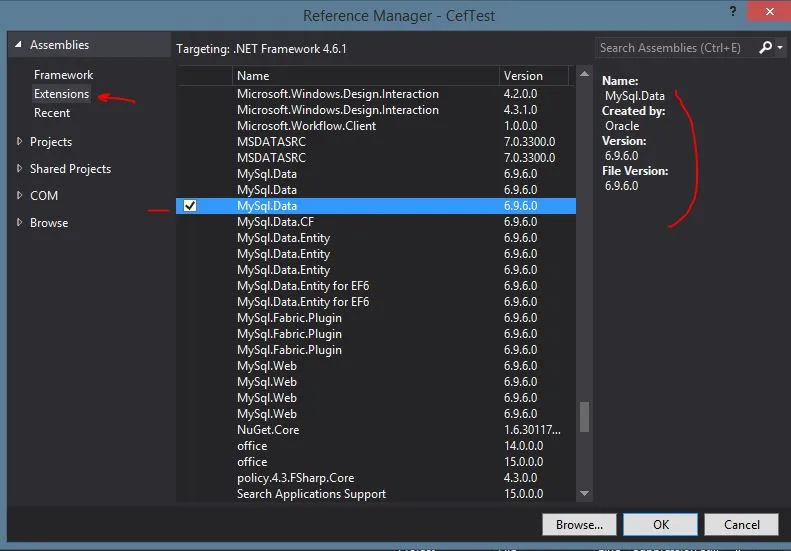This screenshot has width=791, height=551.
Task: Select Microsoft.Windows.Design.Interaction version 4.3.1.0
Action: (x=376, y=110)
